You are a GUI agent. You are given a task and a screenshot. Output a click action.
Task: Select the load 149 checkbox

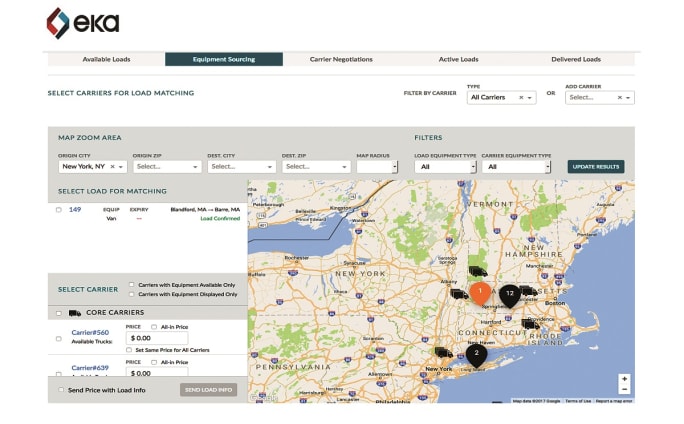point(59,210)
